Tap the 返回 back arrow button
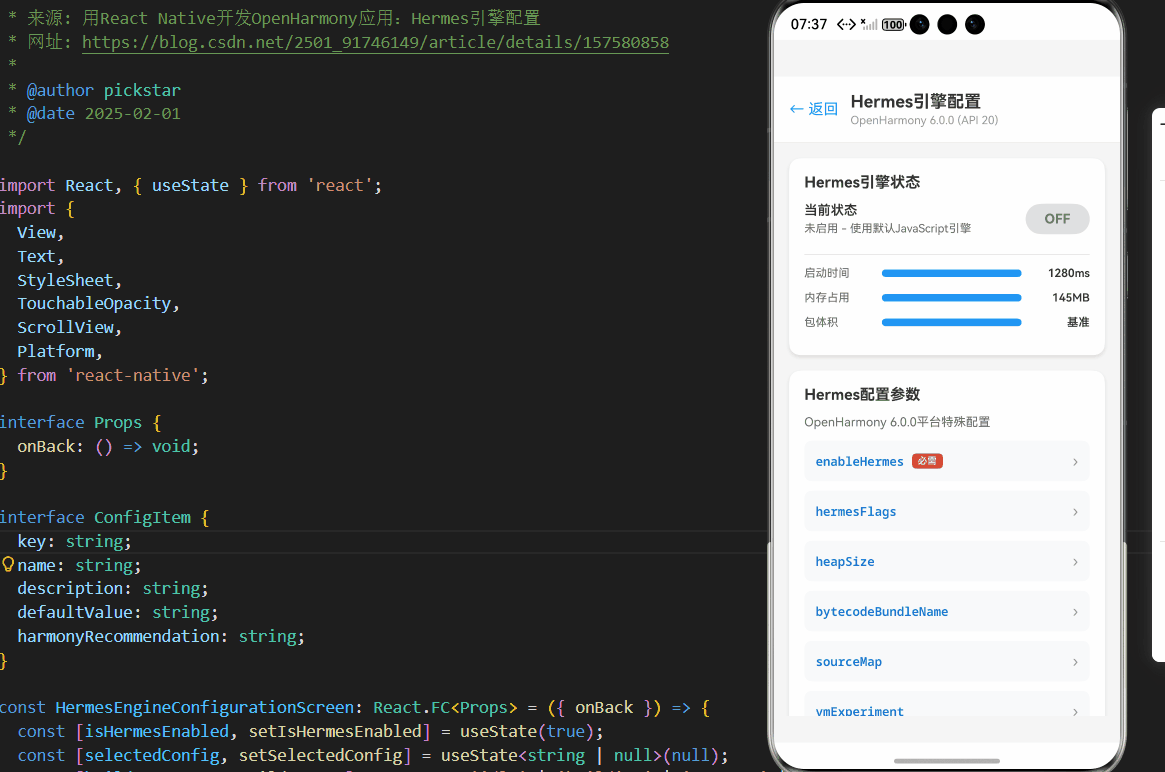The width and height of the screenshot is (1165, 772). point(814,108)
